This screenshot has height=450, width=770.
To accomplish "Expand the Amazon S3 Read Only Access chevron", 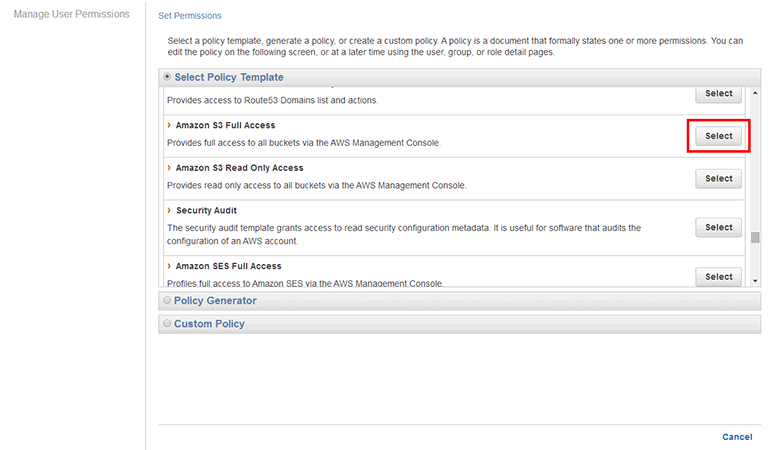I will 170,168.
